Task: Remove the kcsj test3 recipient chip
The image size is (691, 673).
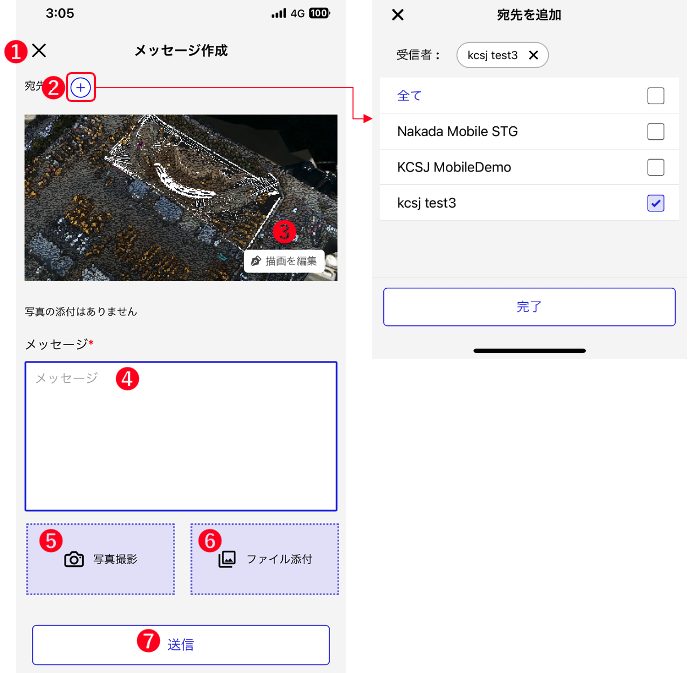Action: point(533,55)
